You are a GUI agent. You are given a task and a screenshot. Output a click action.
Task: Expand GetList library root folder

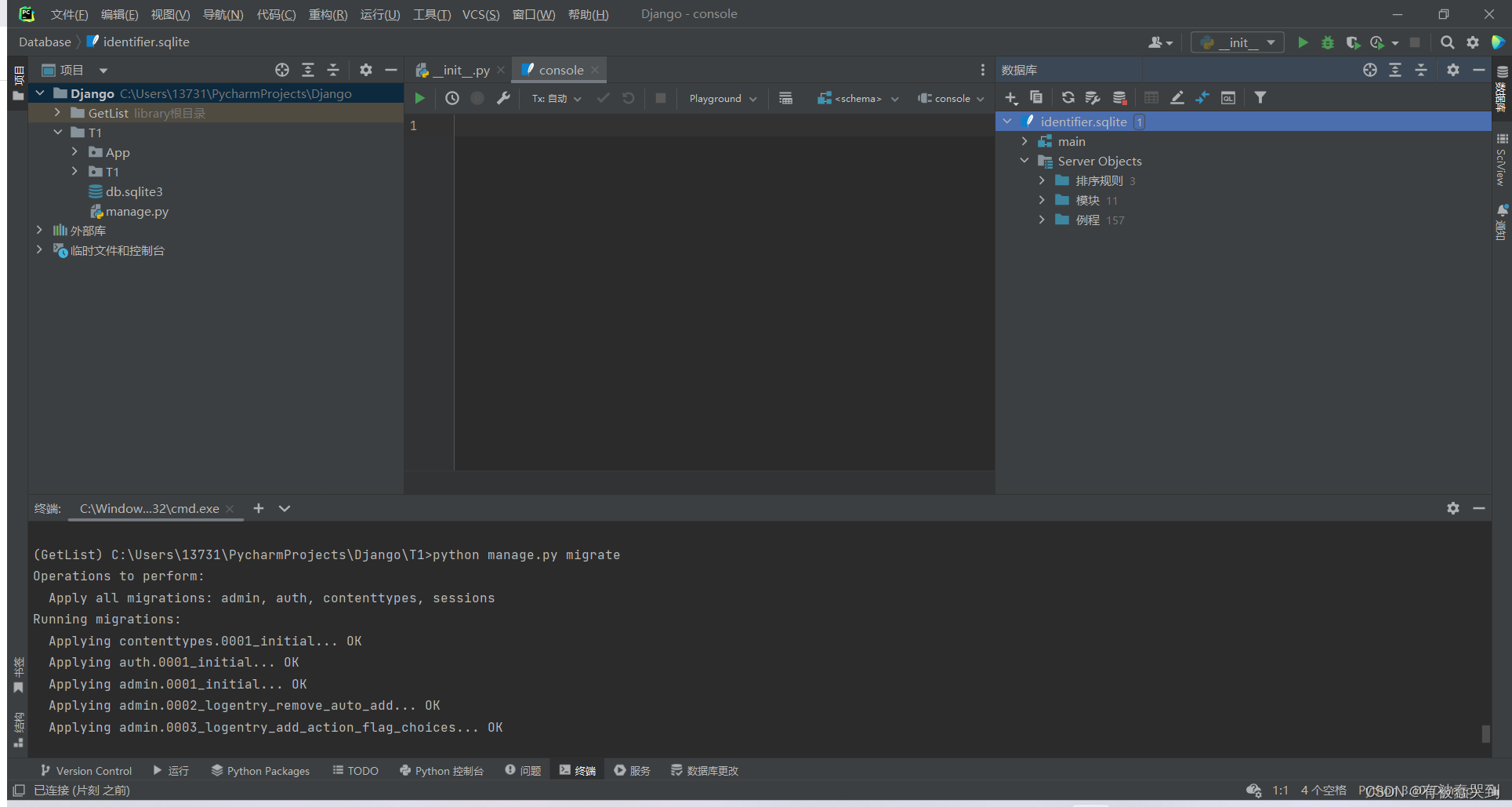point(57,113)
